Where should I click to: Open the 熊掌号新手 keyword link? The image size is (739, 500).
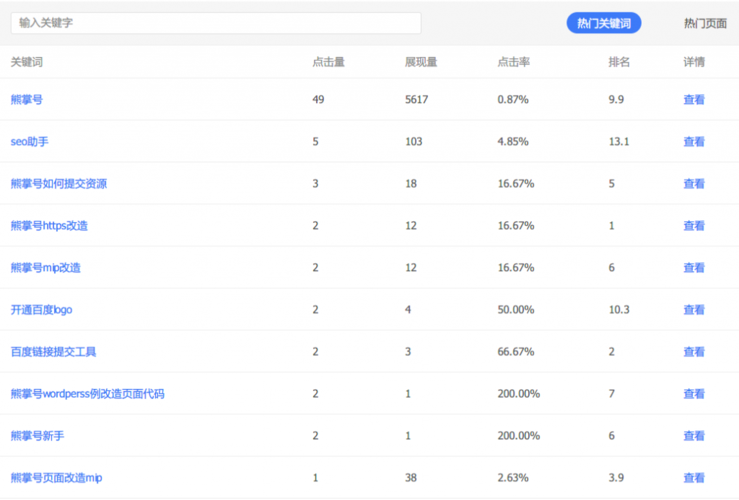pos(37,435)
